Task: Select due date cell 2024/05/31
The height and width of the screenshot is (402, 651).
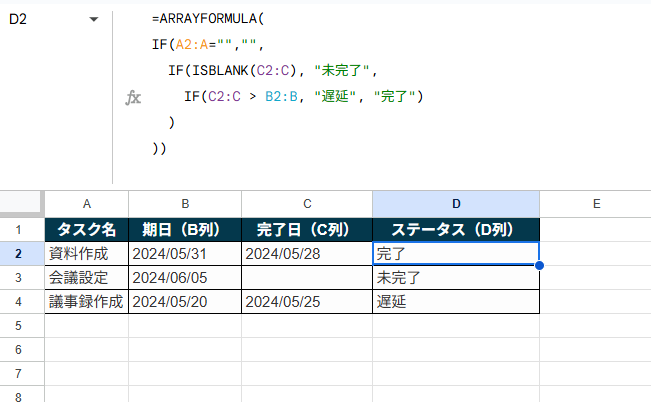Action: pyautogui.click(x=185, y=254)
